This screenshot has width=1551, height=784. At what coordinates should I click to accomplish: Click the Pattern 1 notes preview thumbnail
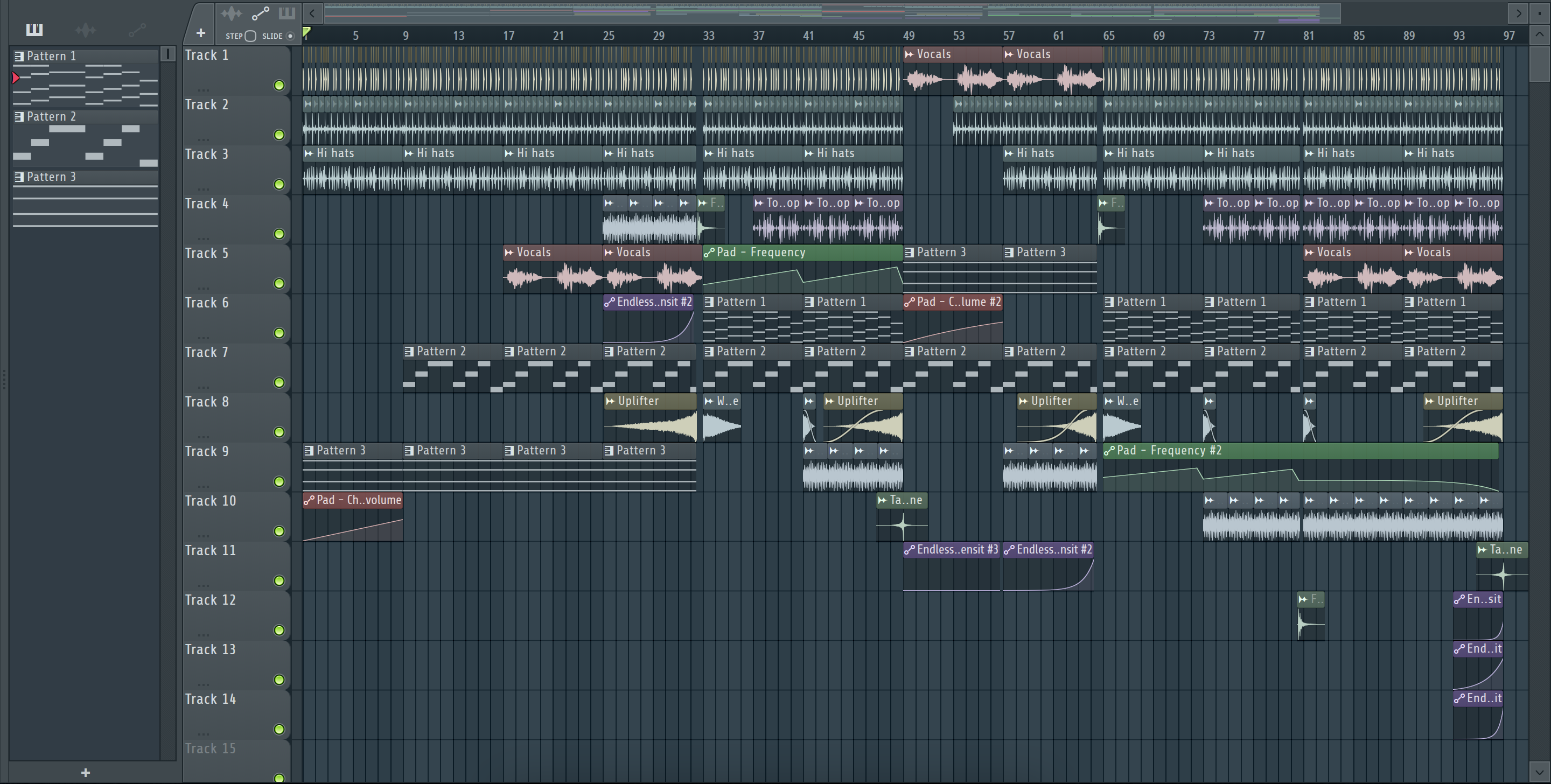pyautogui.click(x=86, y=86)
